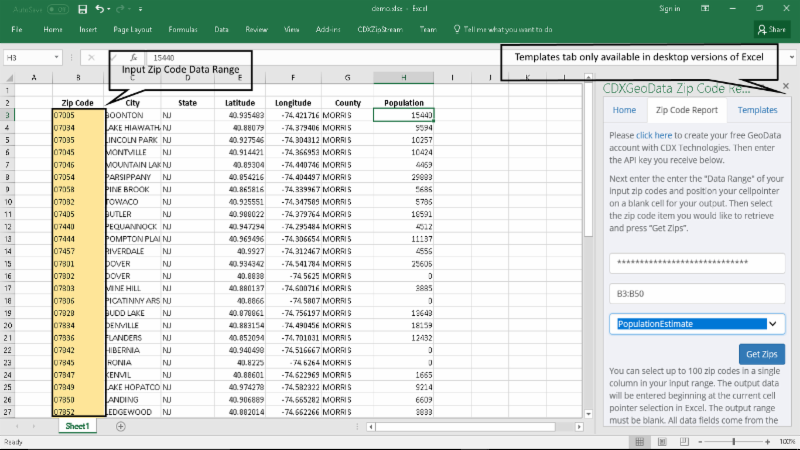Click the Share button
This screenshot has height=450, width=800.
click(x=772, y=30)
